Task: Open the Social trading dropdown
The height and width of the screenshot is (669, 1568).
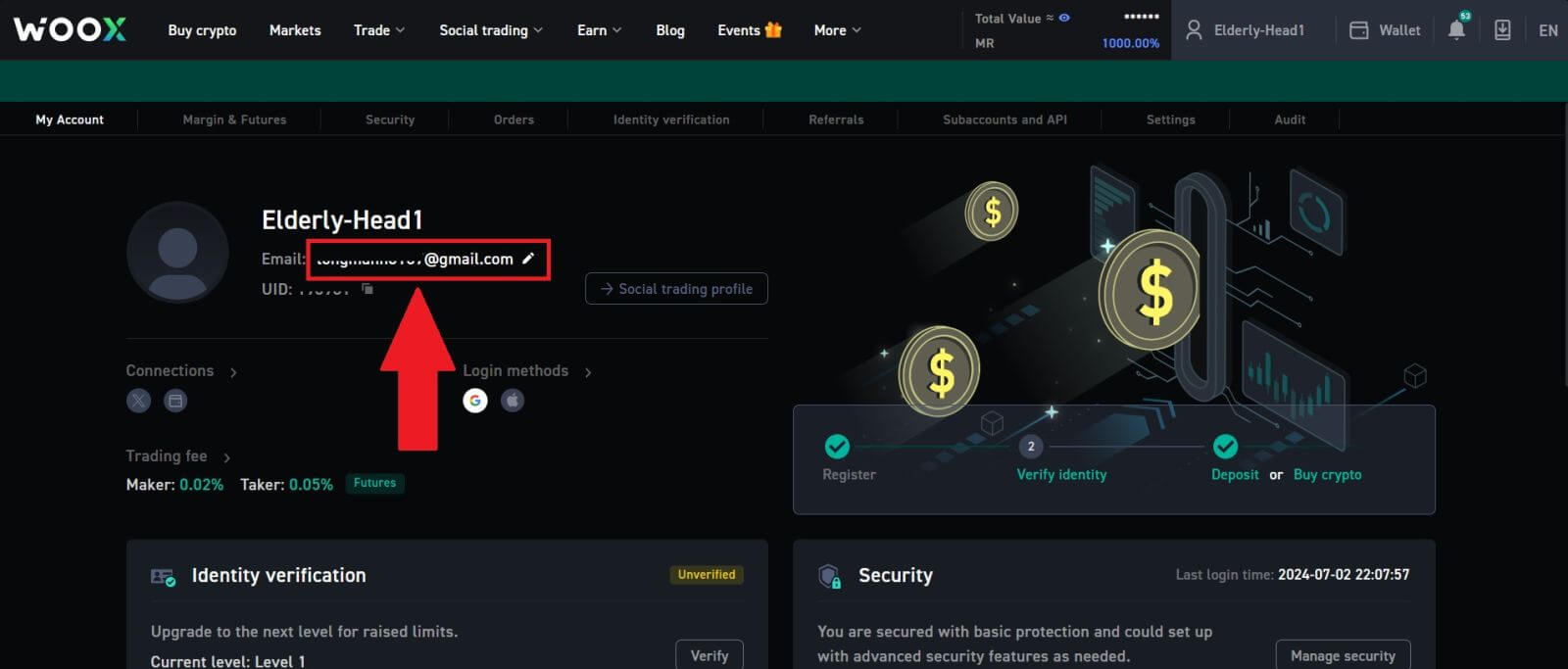Action: (490, 30)
